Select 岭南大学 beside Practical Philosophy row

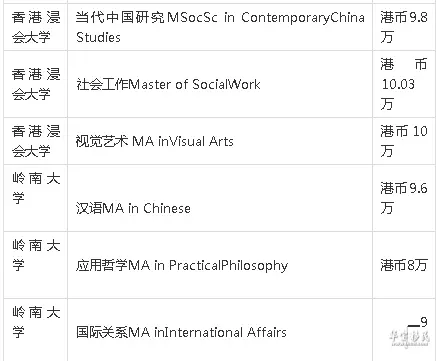(x=36, y=255)
